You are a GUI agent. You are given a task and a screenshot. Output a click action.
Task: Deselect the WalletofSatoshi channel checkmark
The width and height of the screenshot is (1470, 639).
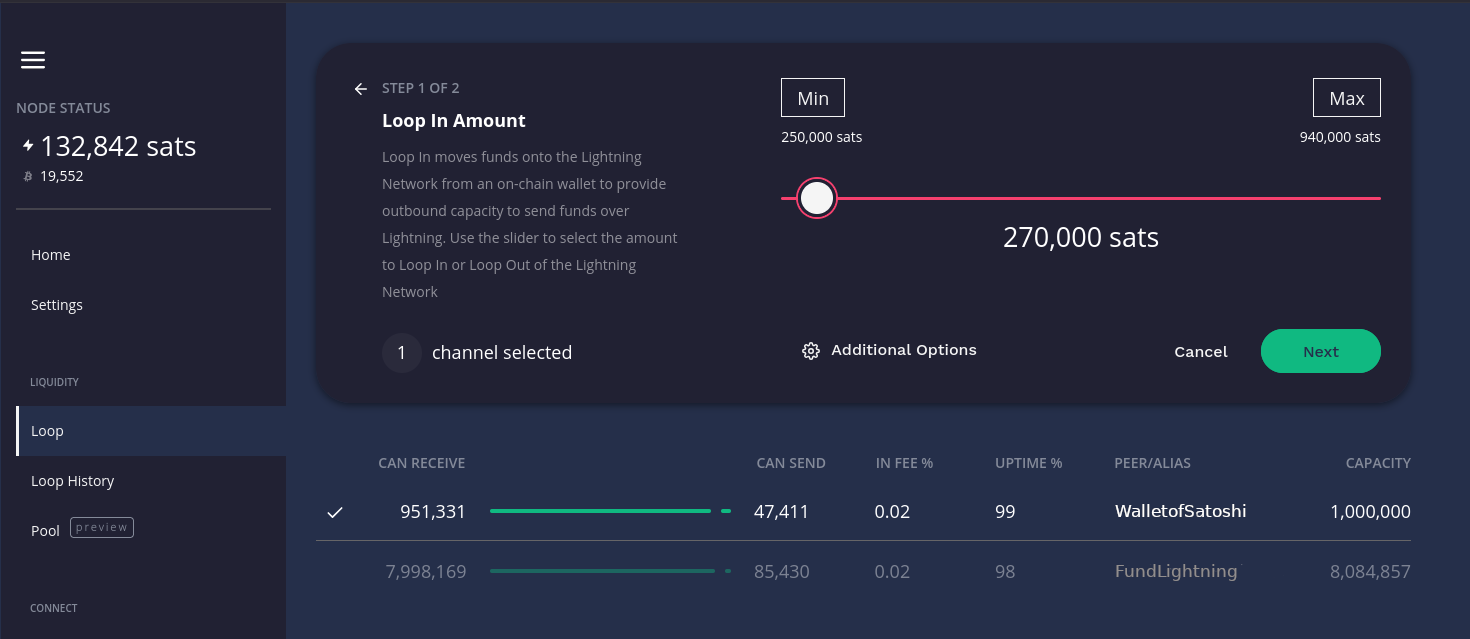[334, 511]
